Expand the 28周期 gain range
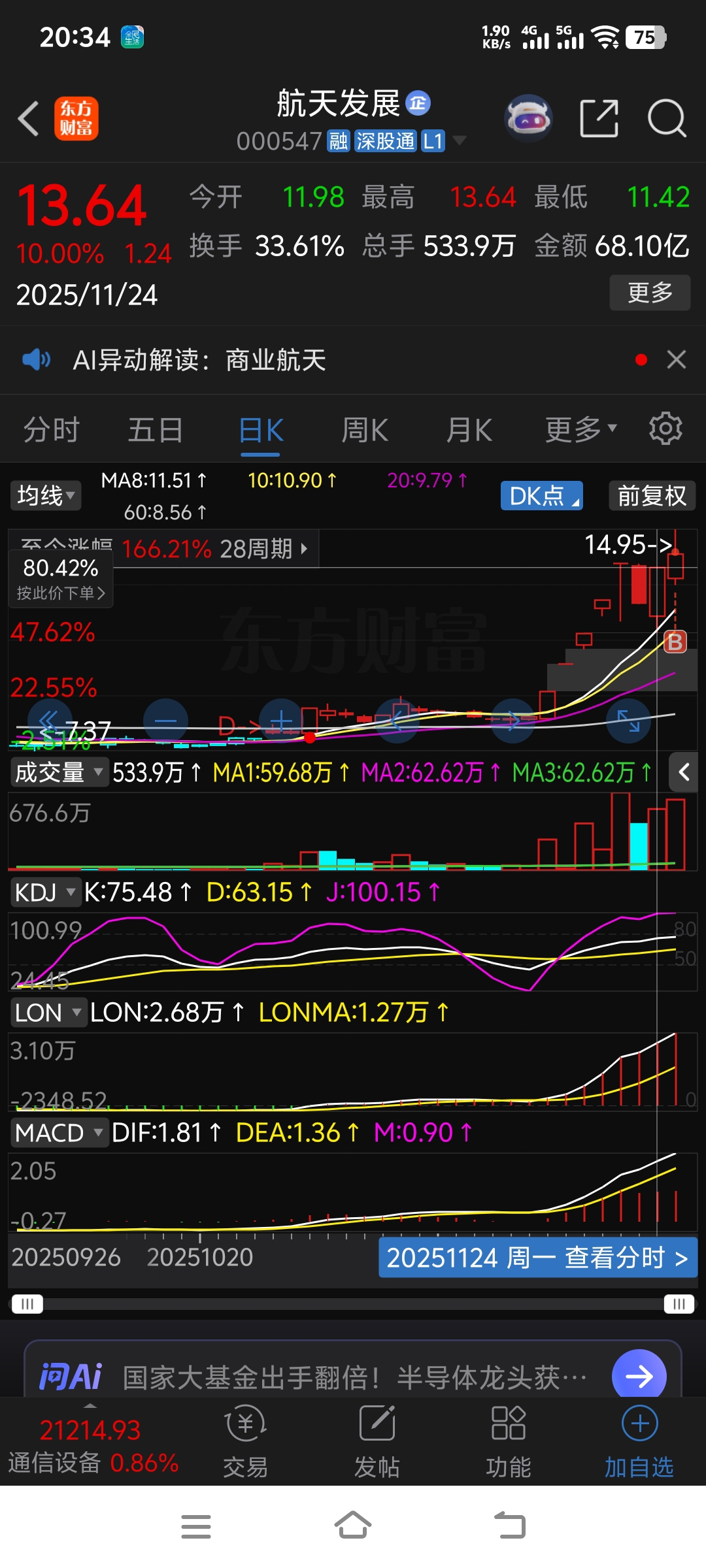Image resolution: width=706 pixels, height=1568 pixels. (x=263, y=549)
